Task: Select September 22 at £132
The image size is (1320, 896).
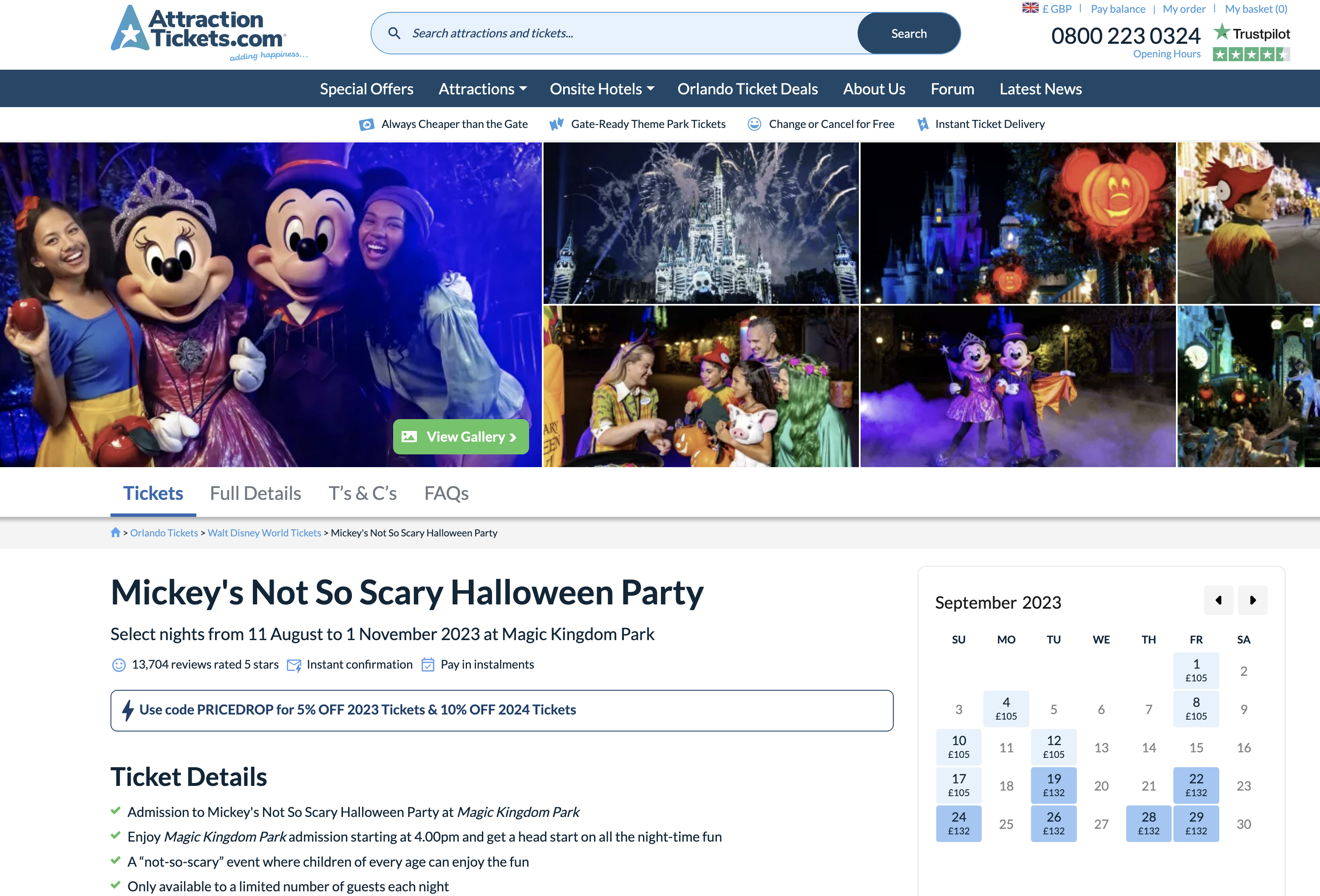Action: click(1196, 785)
